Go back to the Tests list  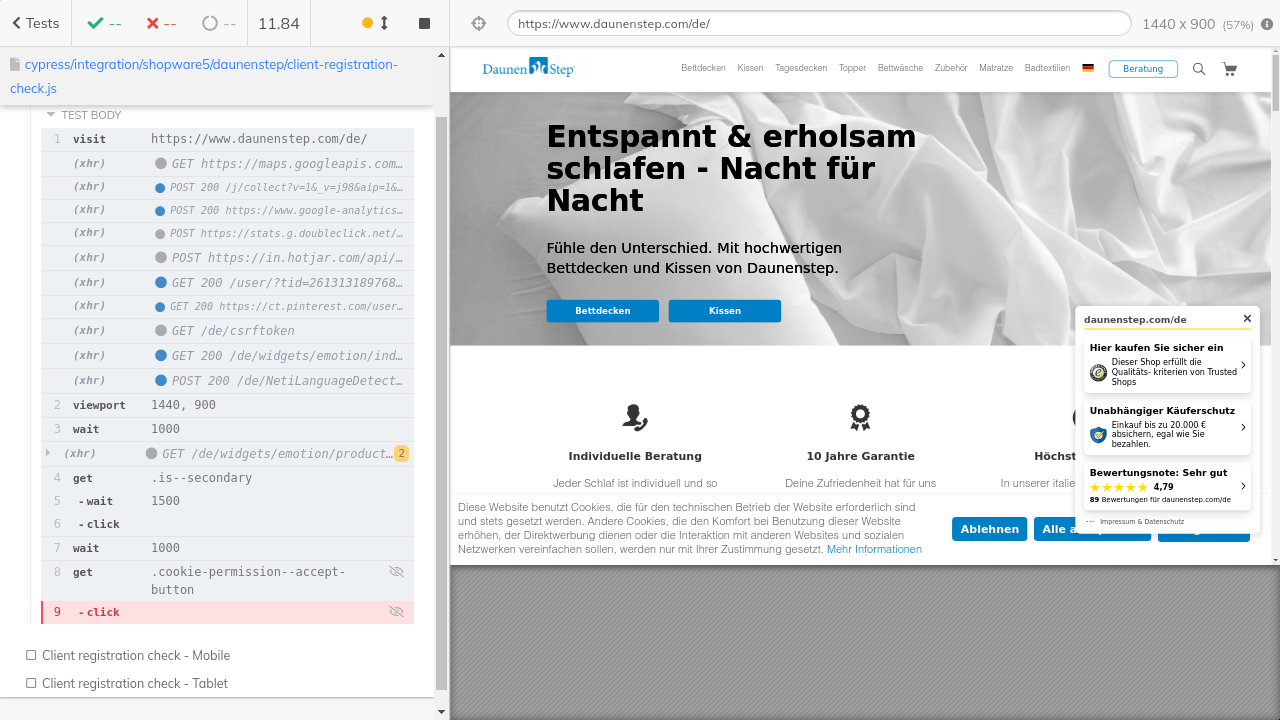point(35,23)
